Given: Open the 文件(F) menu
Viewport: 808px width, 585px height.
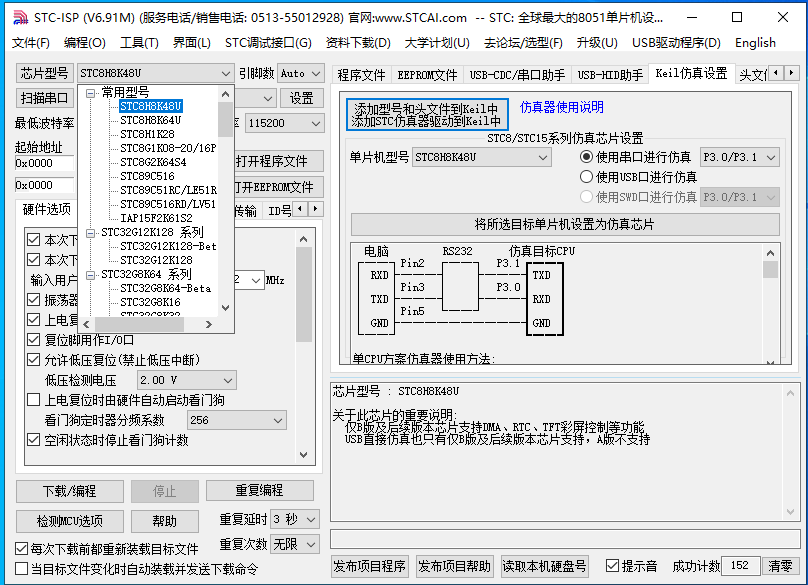Looking at the screenshot, I should (30, 43).
